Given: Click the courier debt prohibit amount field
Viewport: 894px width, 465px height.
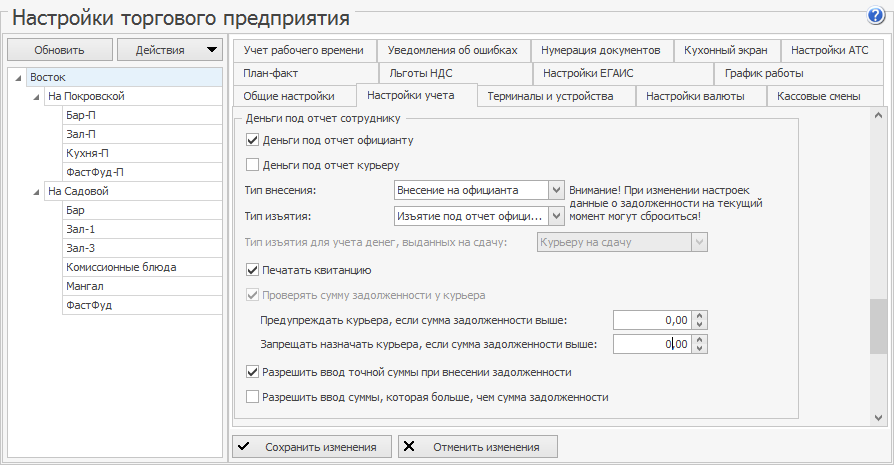Looking at the screenshot, I should 651,344.
